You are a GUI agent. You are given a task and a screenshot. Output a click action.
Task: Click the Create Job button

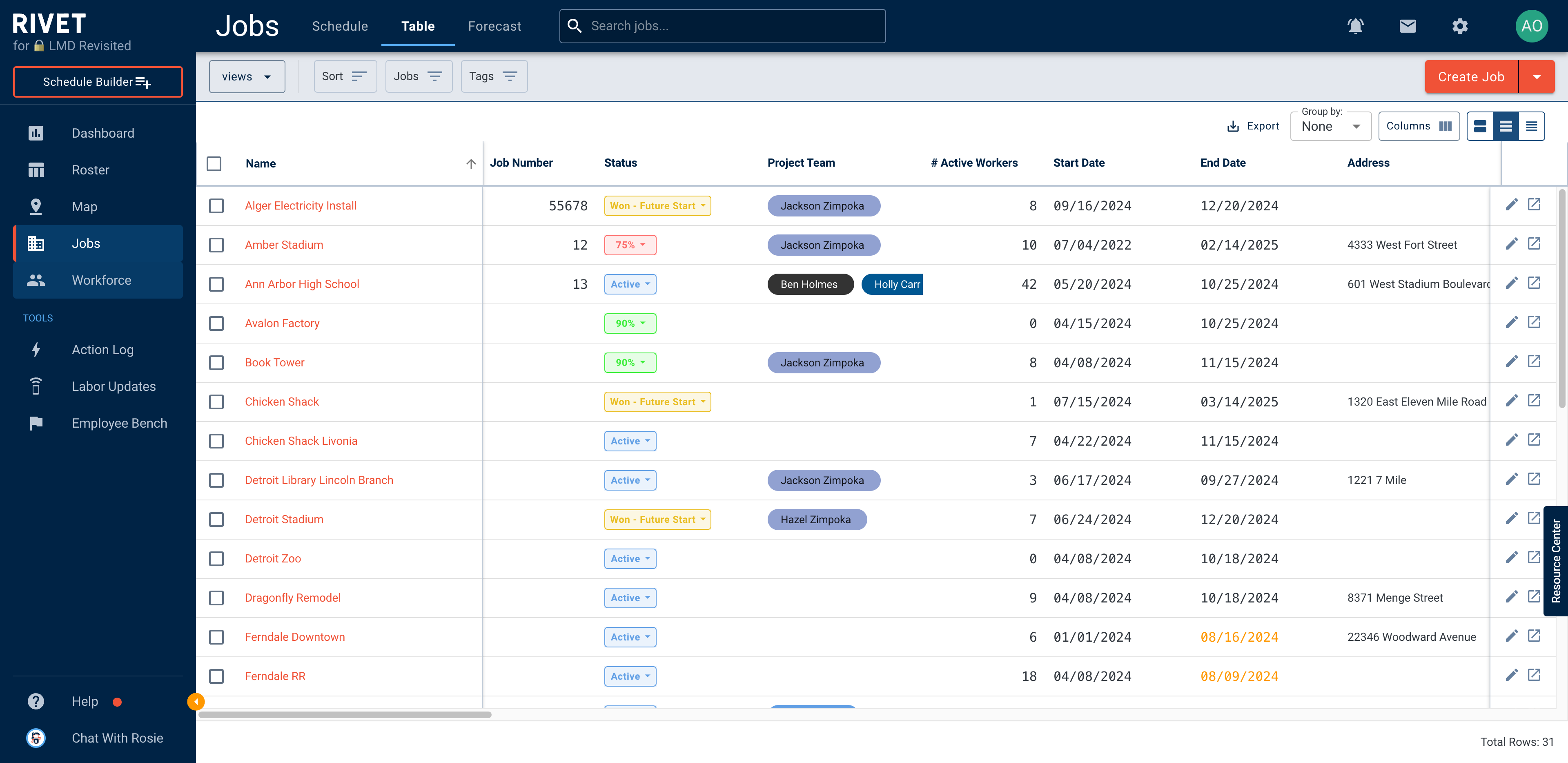(x=1471, y=77)
